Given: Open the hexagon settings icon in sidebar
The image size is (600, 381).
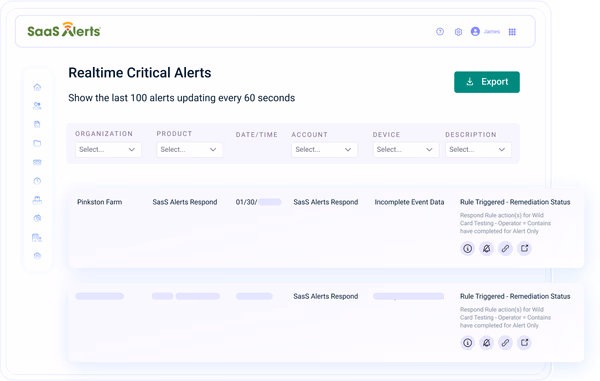Looking at the screenshot, I should (37, 256).
